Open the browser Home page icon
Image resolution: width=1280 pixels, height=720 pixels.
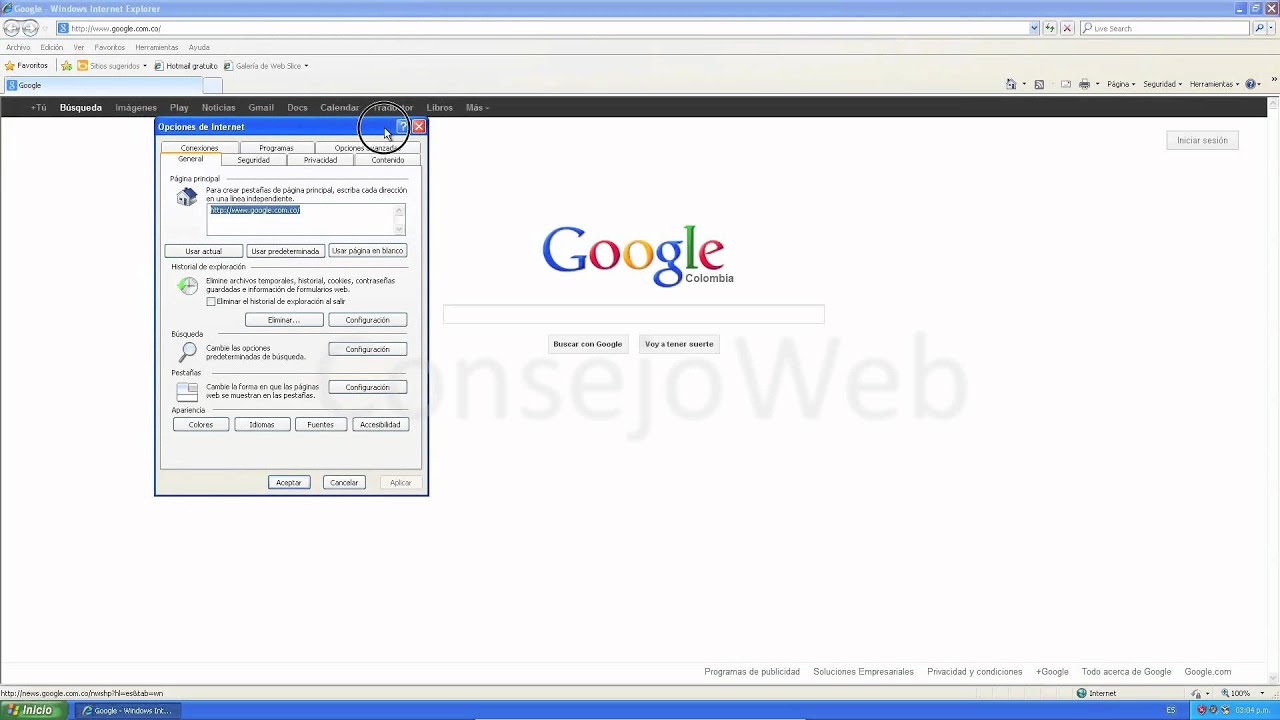[1012, 84]
